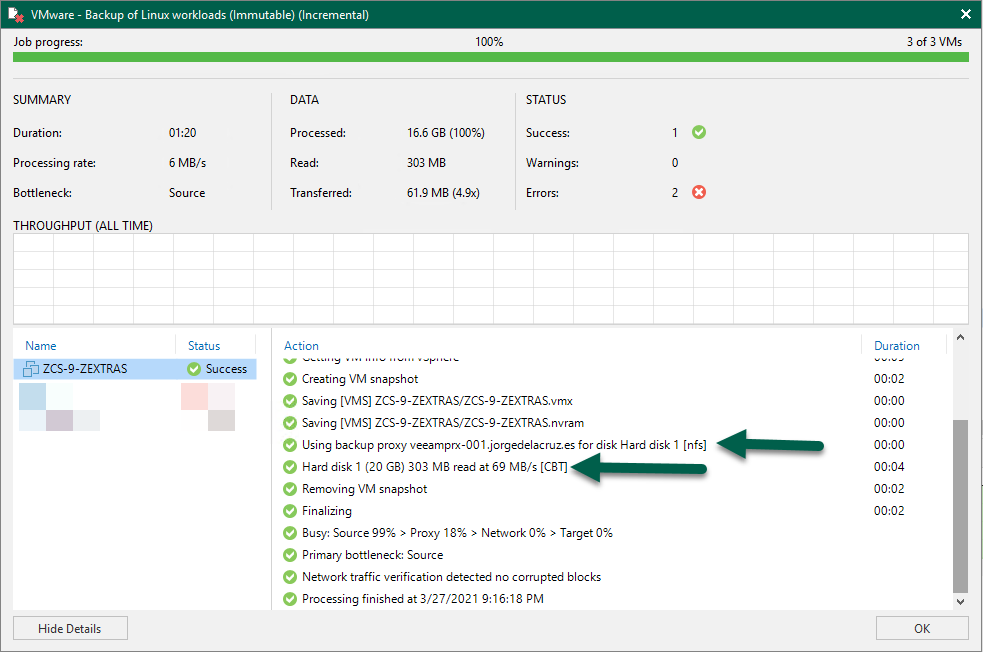This screenshot has height=652, width=983.
Task: Collapse the panel with Hide Details button
Action: point(70,628)
